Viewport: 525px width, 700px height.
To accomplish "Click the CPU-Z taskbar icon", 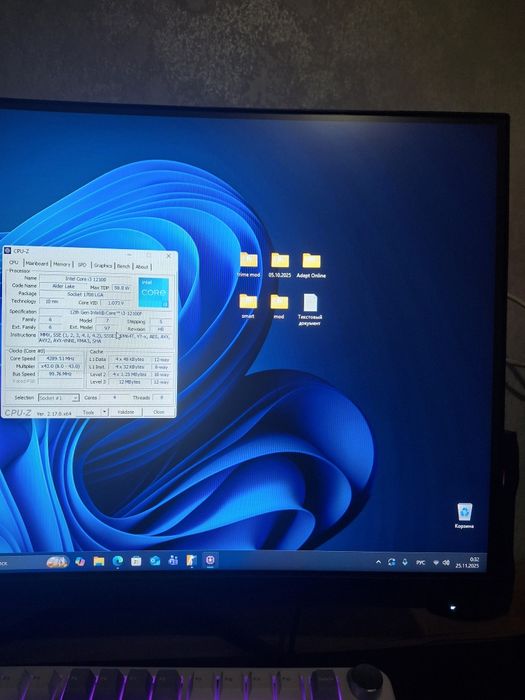I will tap(210, 560).
